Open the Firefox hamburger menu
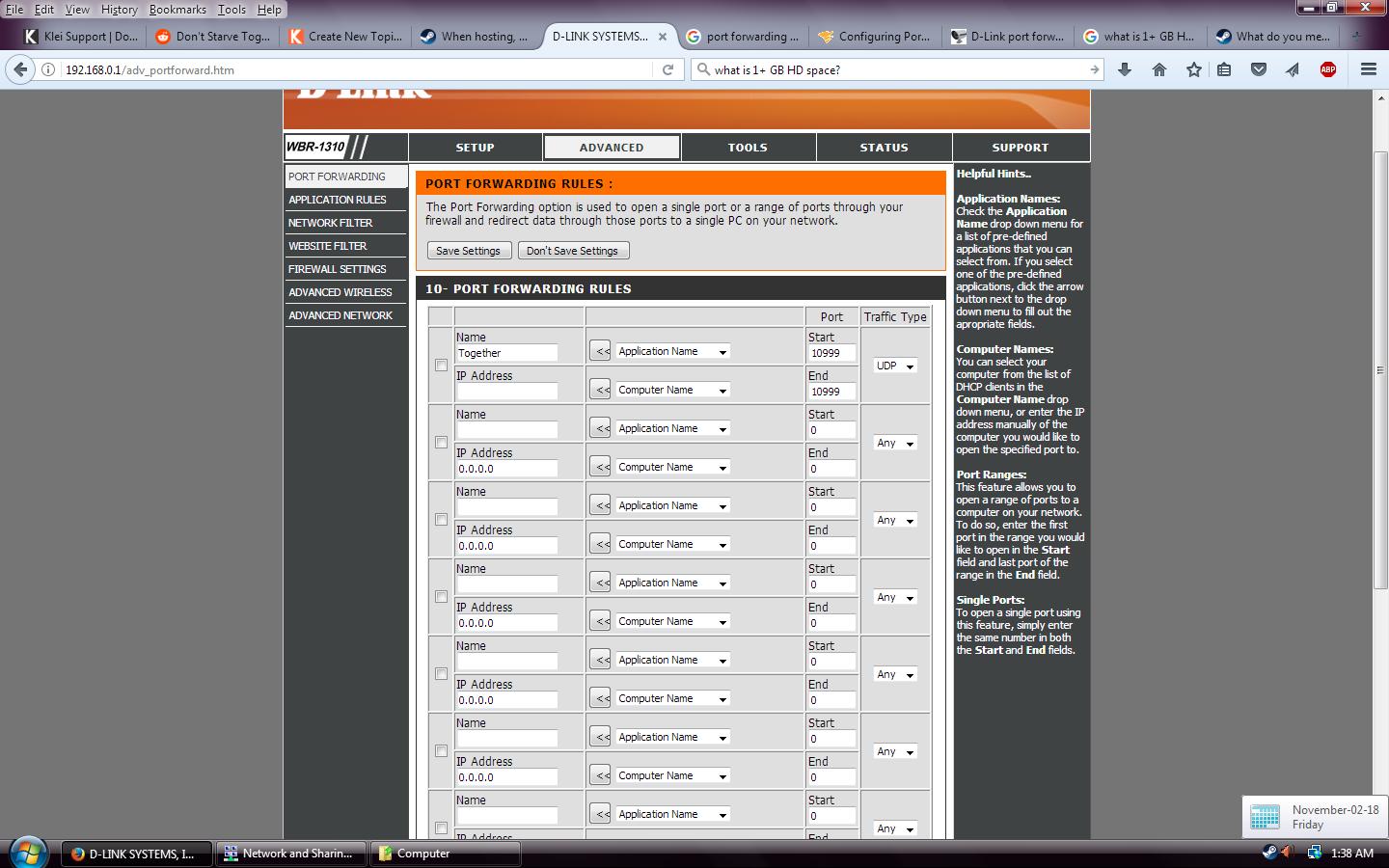This screenshot has height=868, width=1389. 1368,69
